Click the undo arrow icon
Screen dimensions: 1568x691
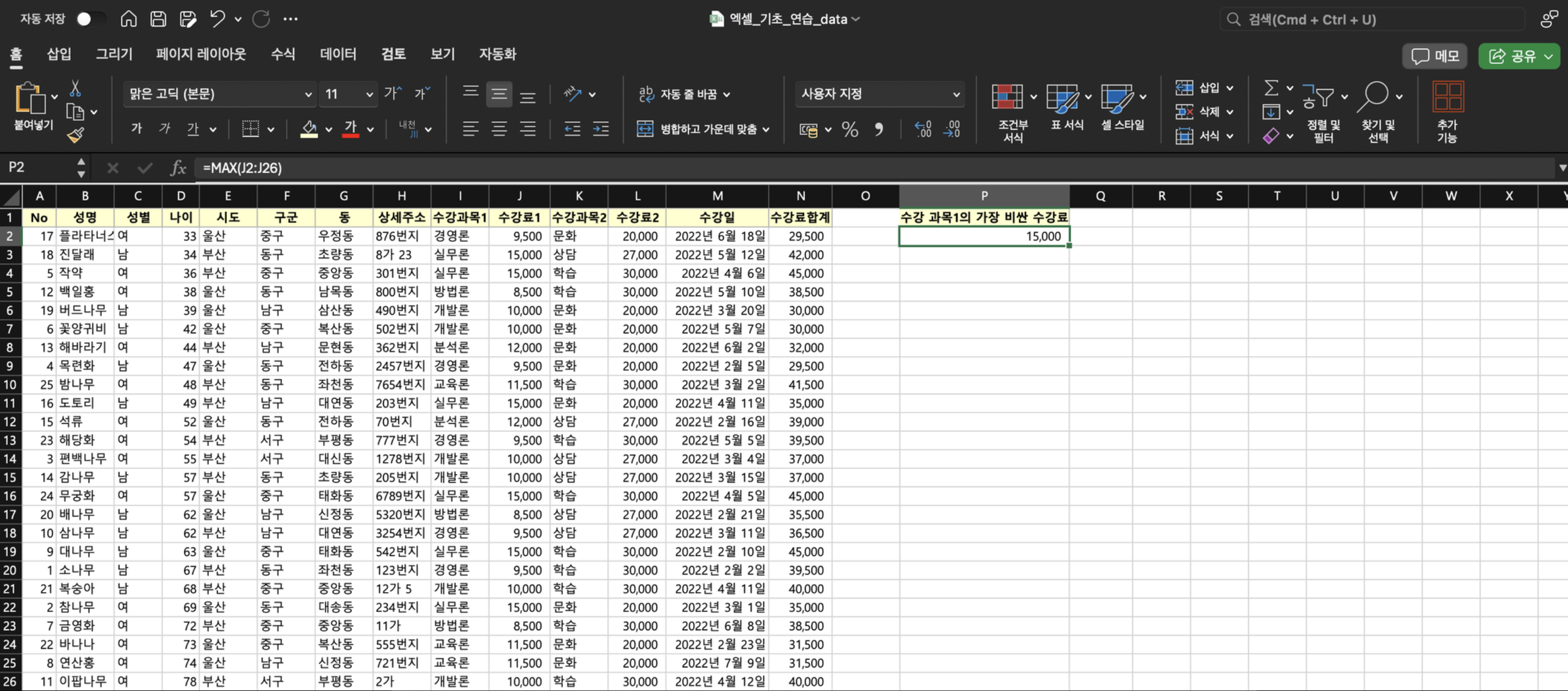pyautogui.click(x=217, y=19)
